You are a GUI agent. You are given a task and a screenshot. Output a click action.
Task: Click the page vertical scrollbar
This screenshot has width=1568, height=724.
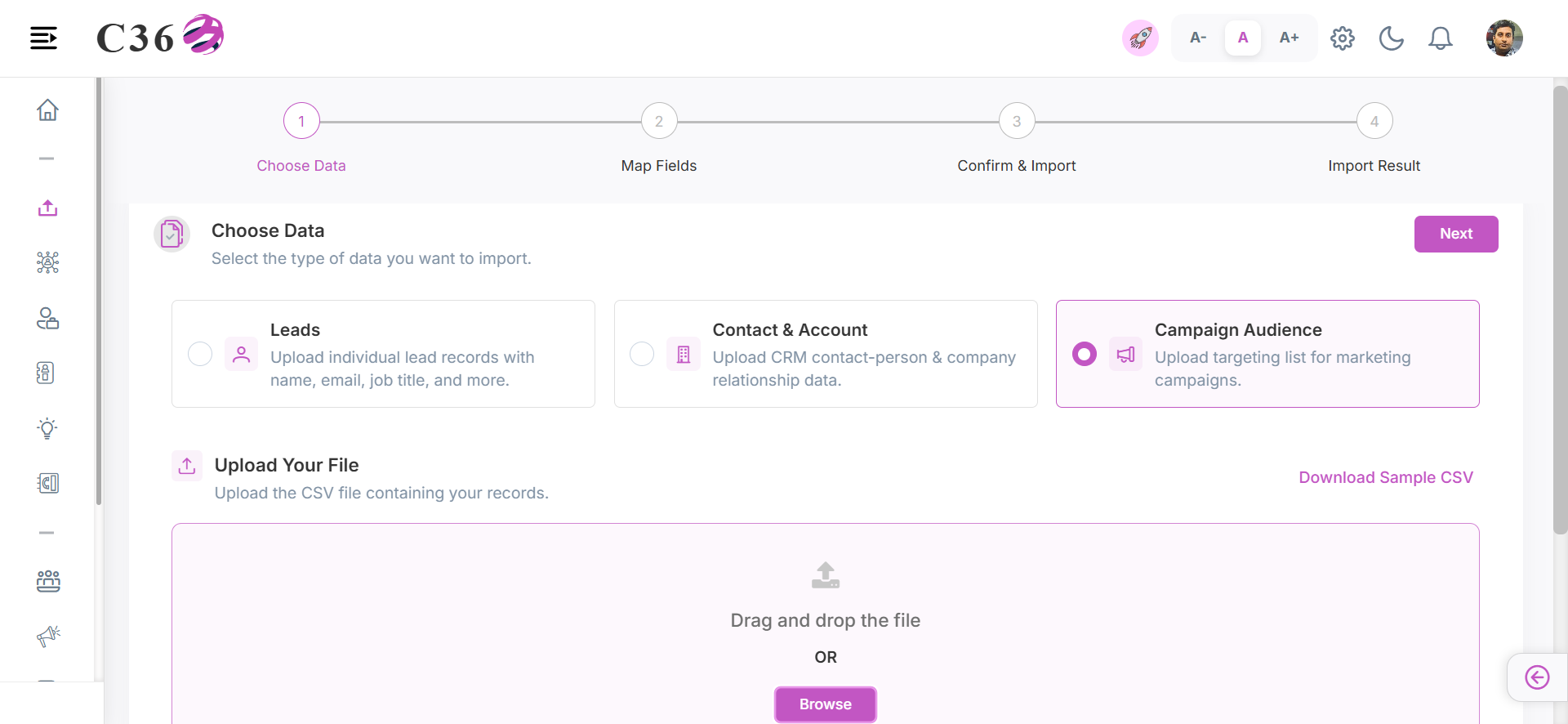click(1560, 311)
